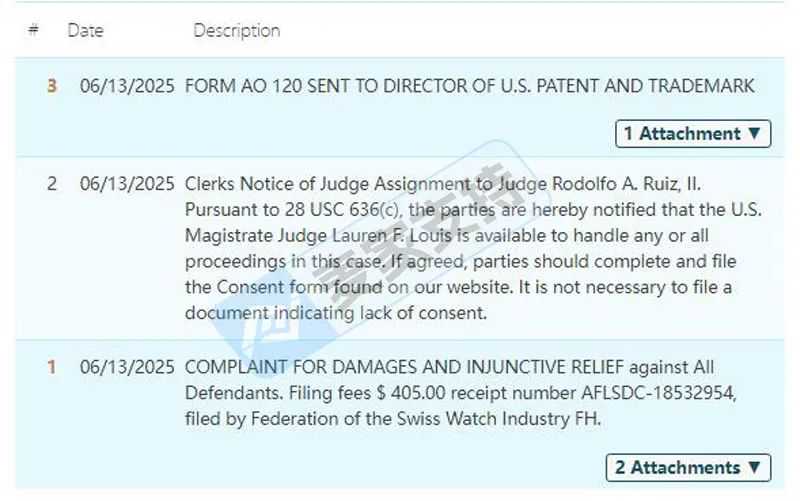Click the Description column header
The height and width of the screenshot is (501, 800).
point(237,31)
